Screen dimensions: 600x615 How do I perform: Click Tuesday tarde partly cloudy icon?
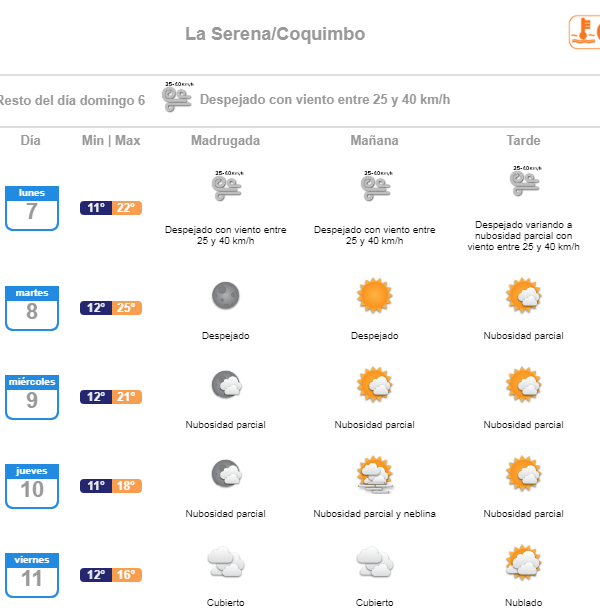tap(523, 296)
